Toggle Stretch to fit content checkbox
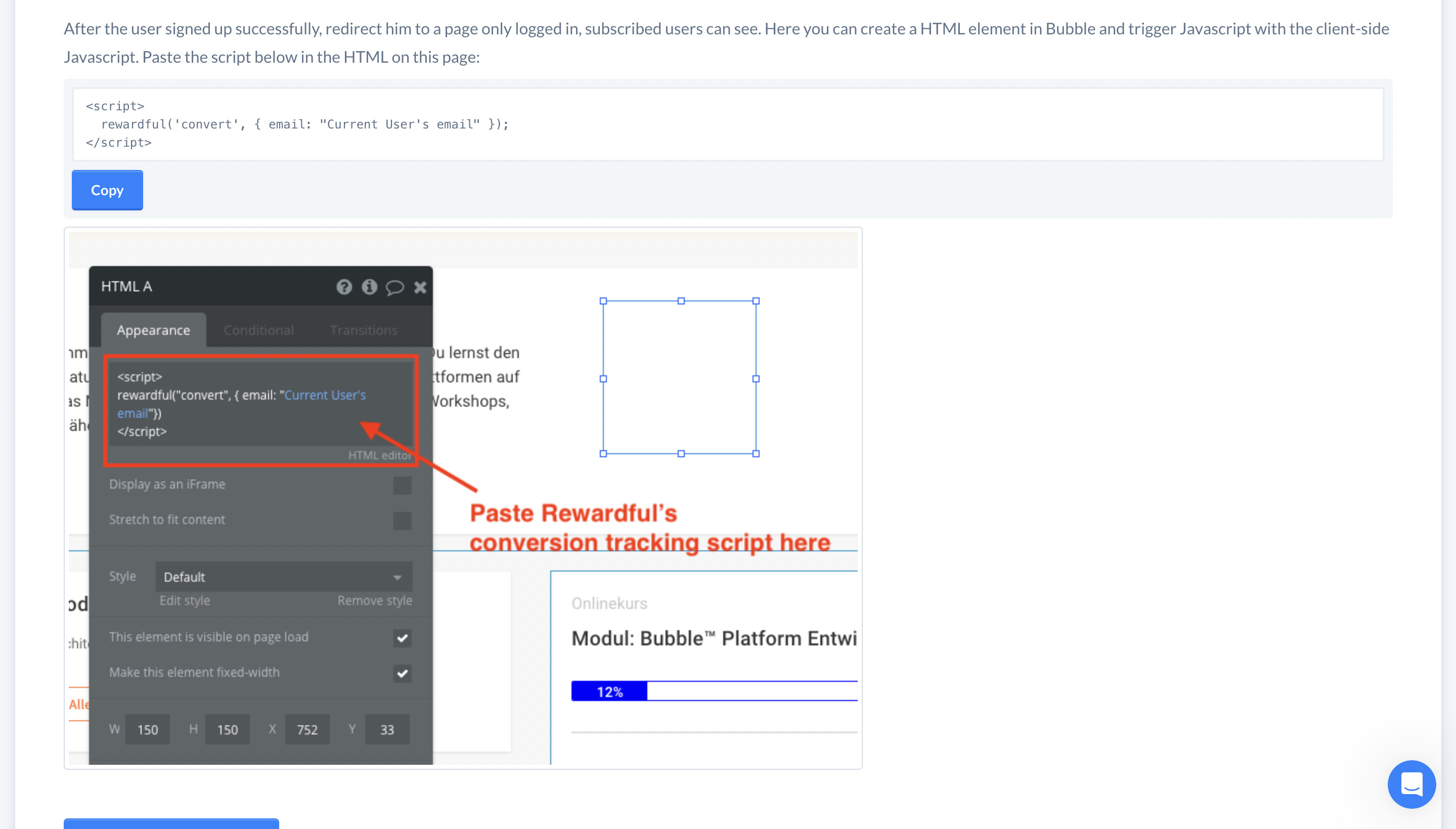Viewport: 1456px width, 829px height. (402, 520)
